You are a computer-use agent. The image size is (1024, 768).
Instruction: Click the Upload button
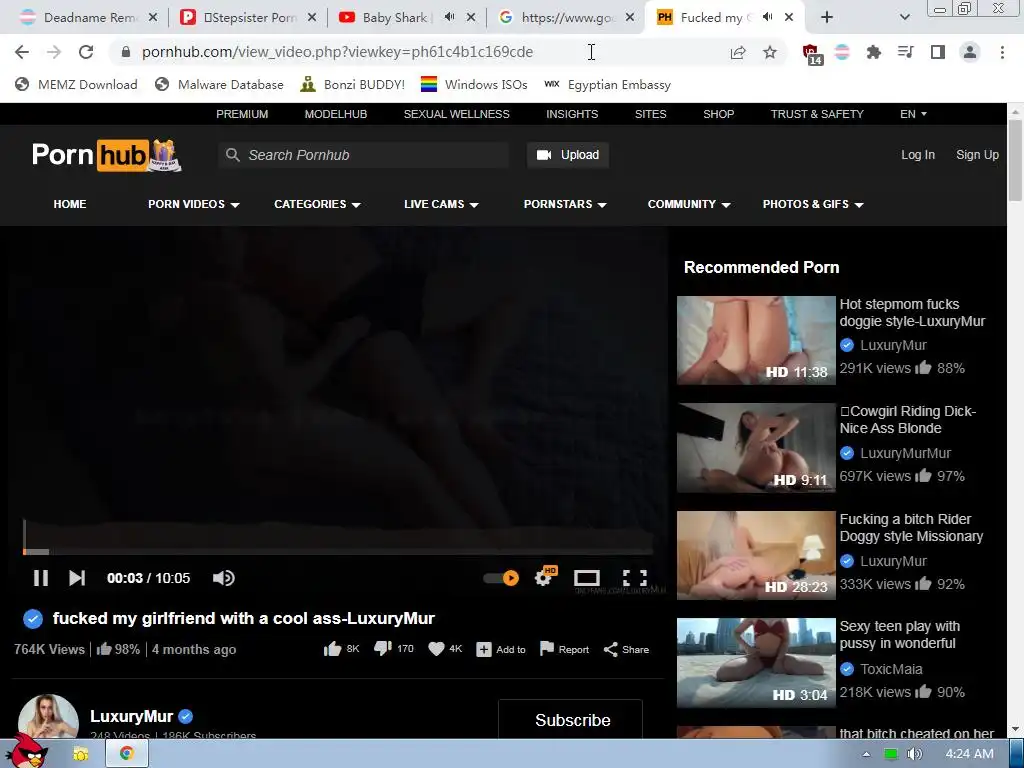[568, 155]
